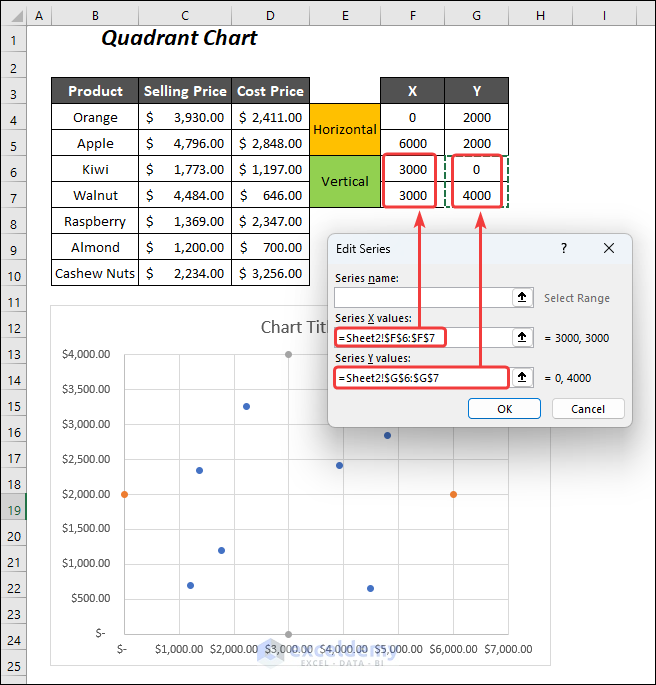The width and height of the screenshot is (656, 685).
Task: Confirm the series with the OK button
Action: coord(504,409)
